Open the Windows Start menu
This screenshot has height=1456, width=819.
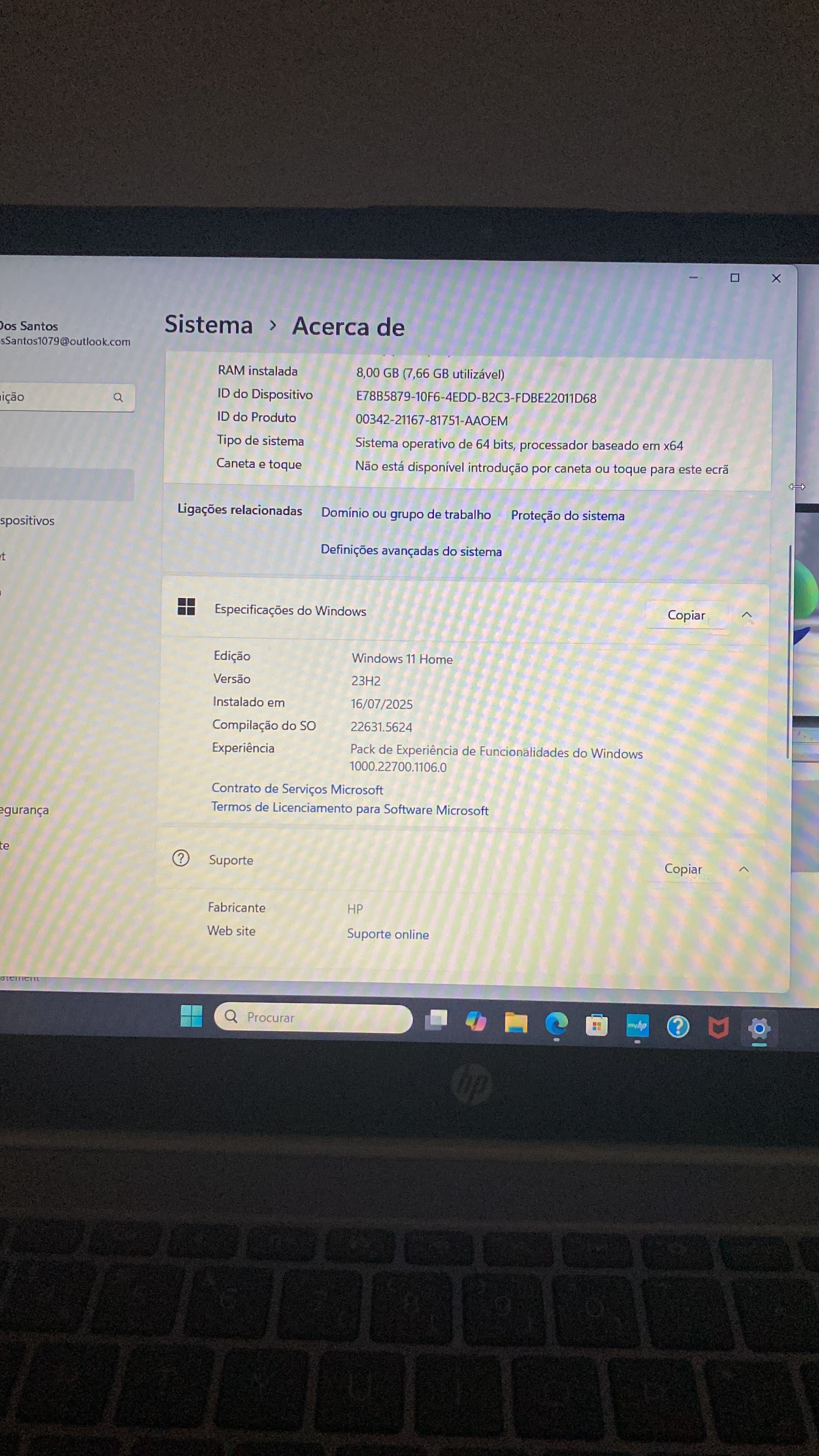click(191, 1016)
